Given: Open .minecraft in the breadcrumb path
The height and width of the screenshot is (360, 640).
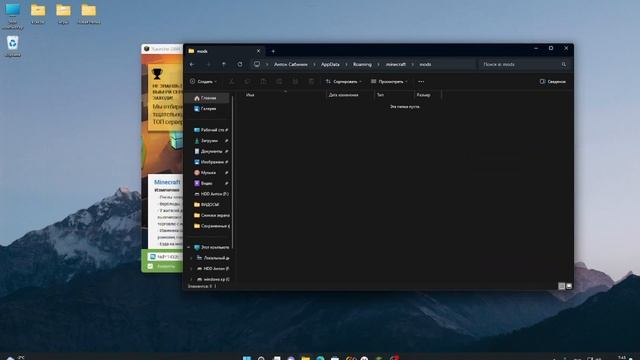Looking at the screenshot, I should tap(396, 64).
